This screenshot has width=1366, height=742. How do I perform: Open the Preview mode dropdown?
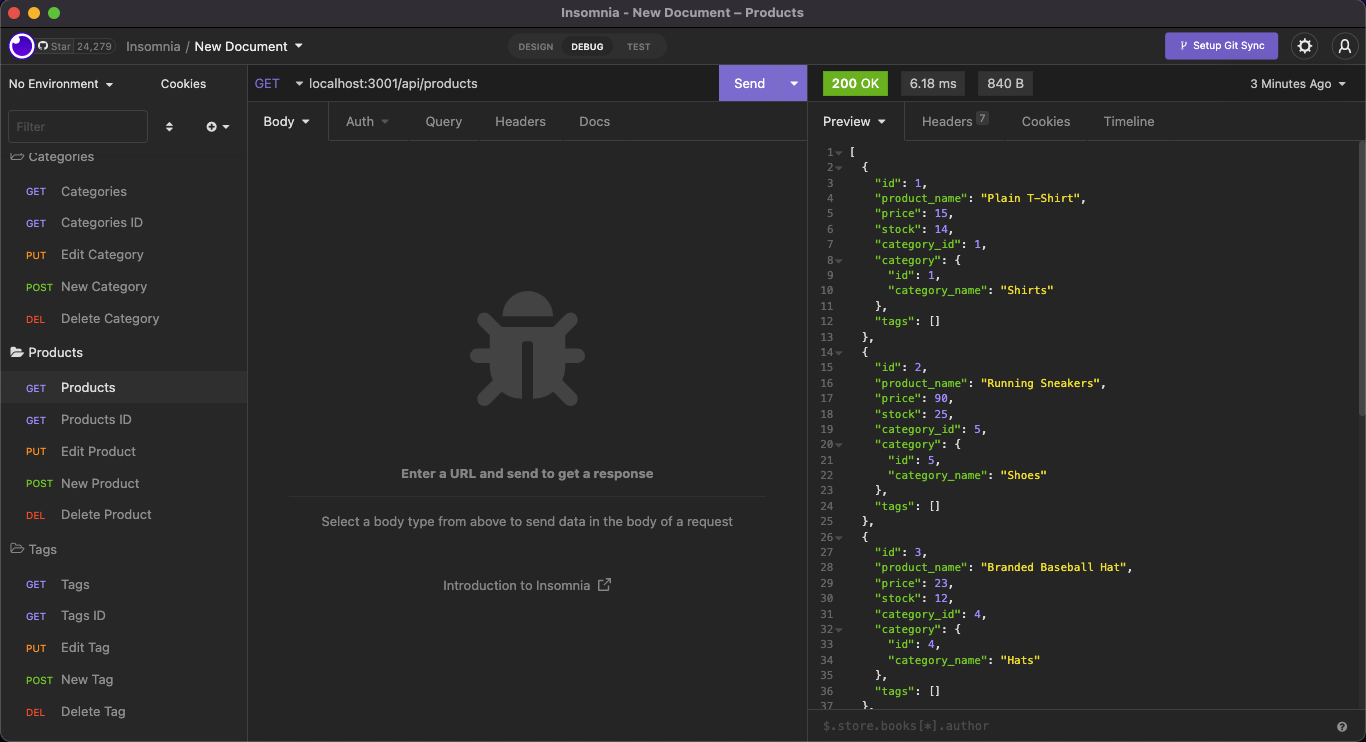point(855,121)
